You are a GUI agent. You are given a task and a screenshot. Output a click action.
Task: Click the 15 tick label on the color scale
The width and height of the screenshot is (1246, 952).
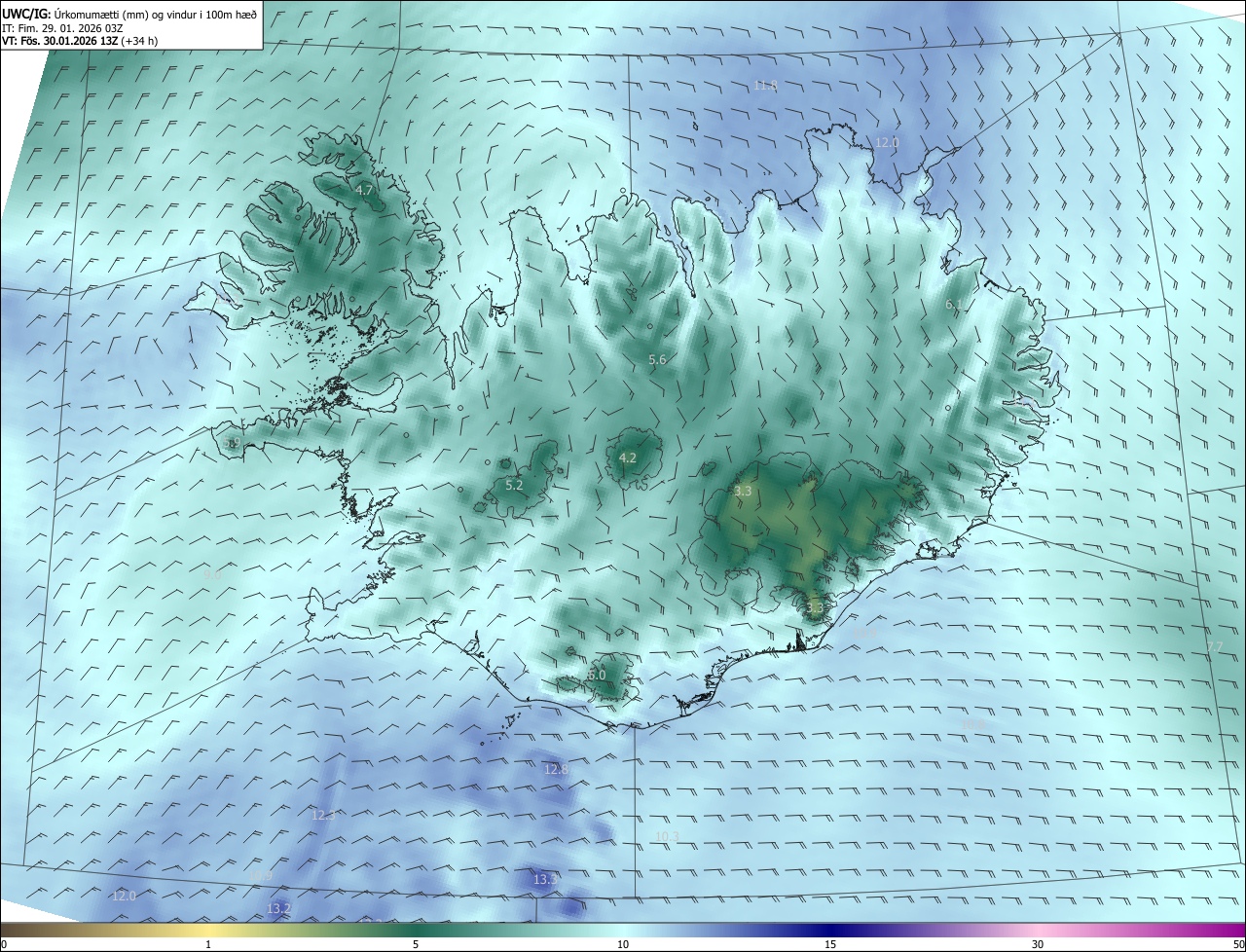(x=830, y=944)
